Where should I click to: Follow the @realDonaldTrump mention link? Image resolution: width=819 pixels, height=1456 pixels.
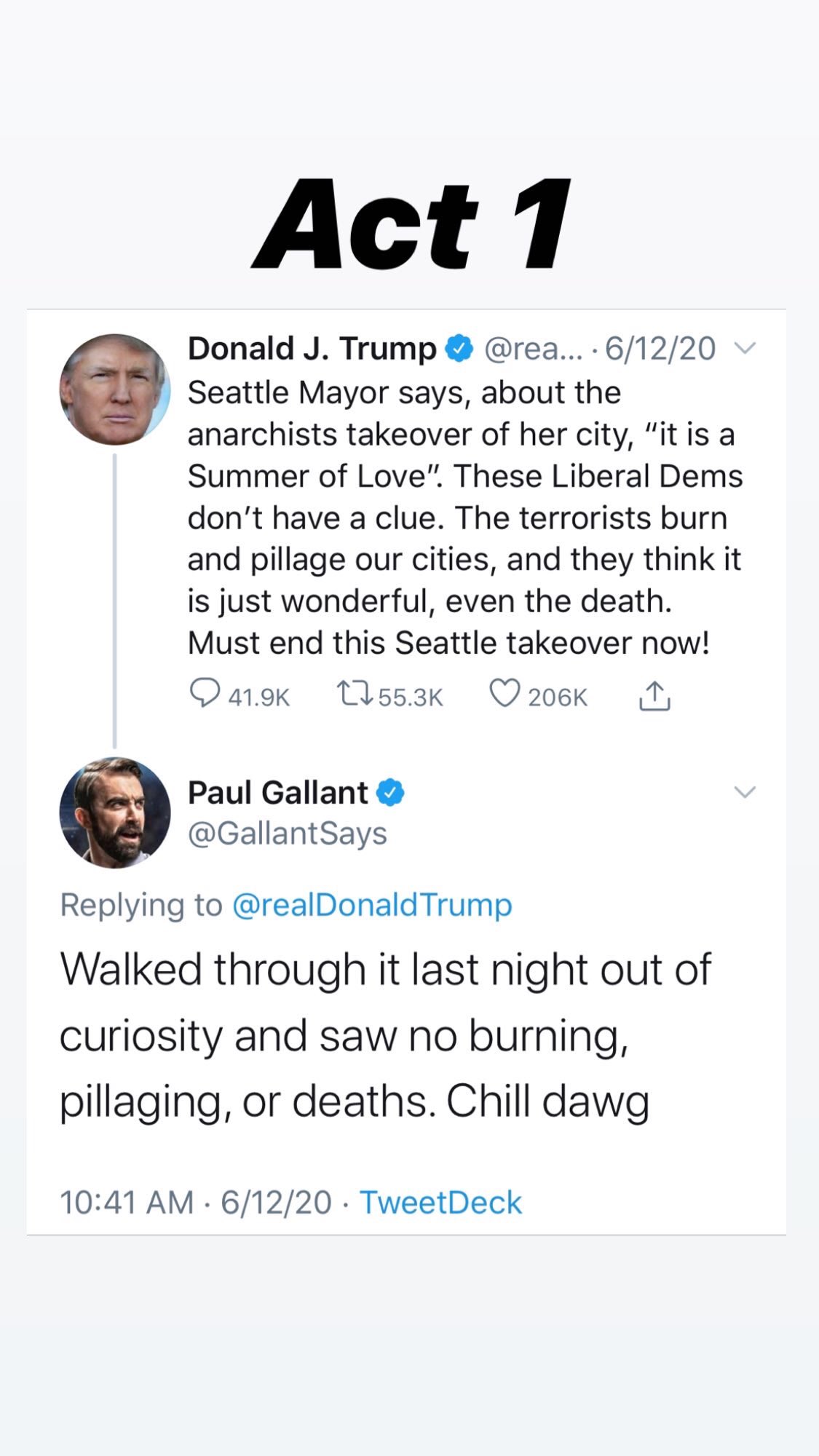pyautogui.click(x=372, y=905)
